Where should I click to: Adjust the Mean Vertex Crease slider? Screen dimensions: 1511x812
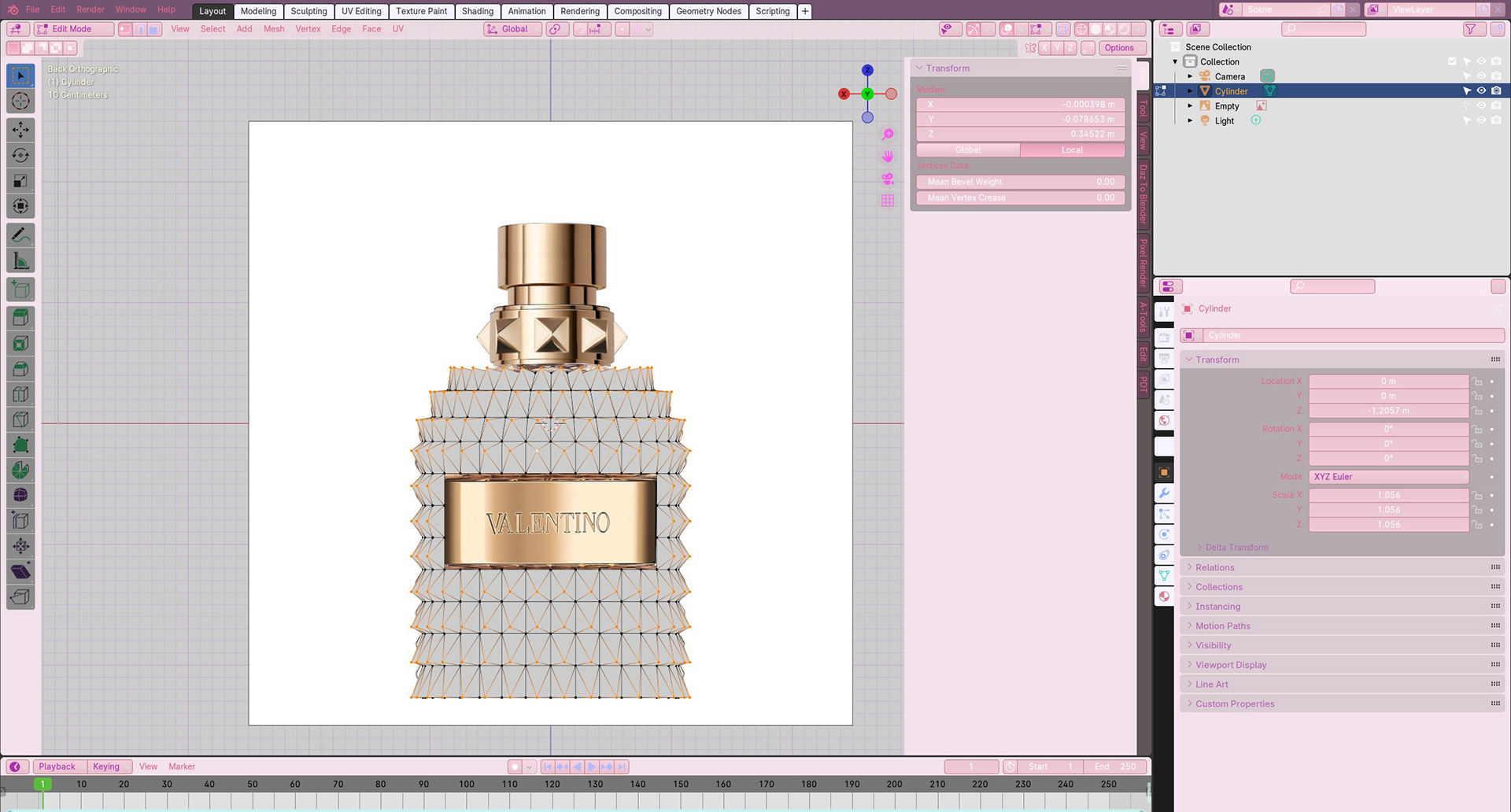[1021, 197]
